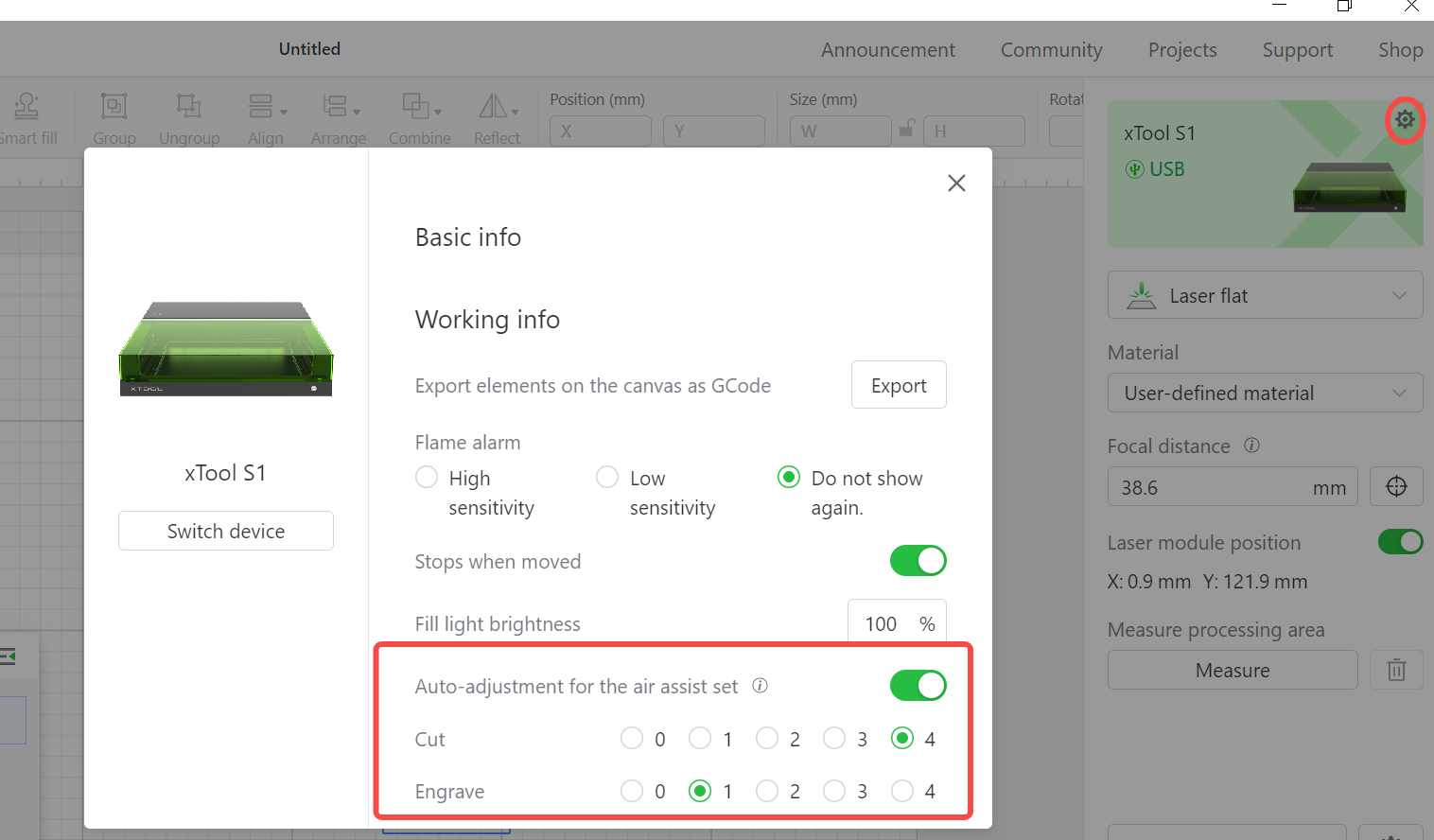
Task: Click the Working info heading
Action: tap(487, 320)
